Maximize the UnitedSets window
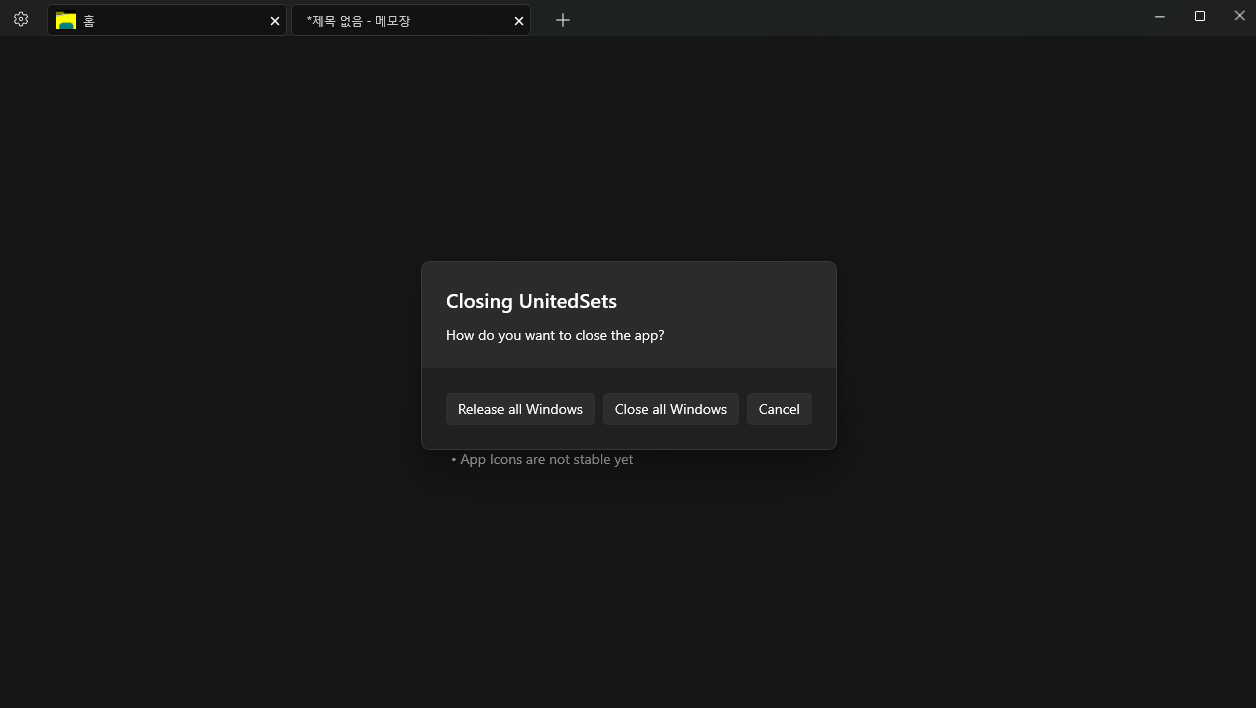The height and width of the screenshot is (708, 1256). 1200,16
